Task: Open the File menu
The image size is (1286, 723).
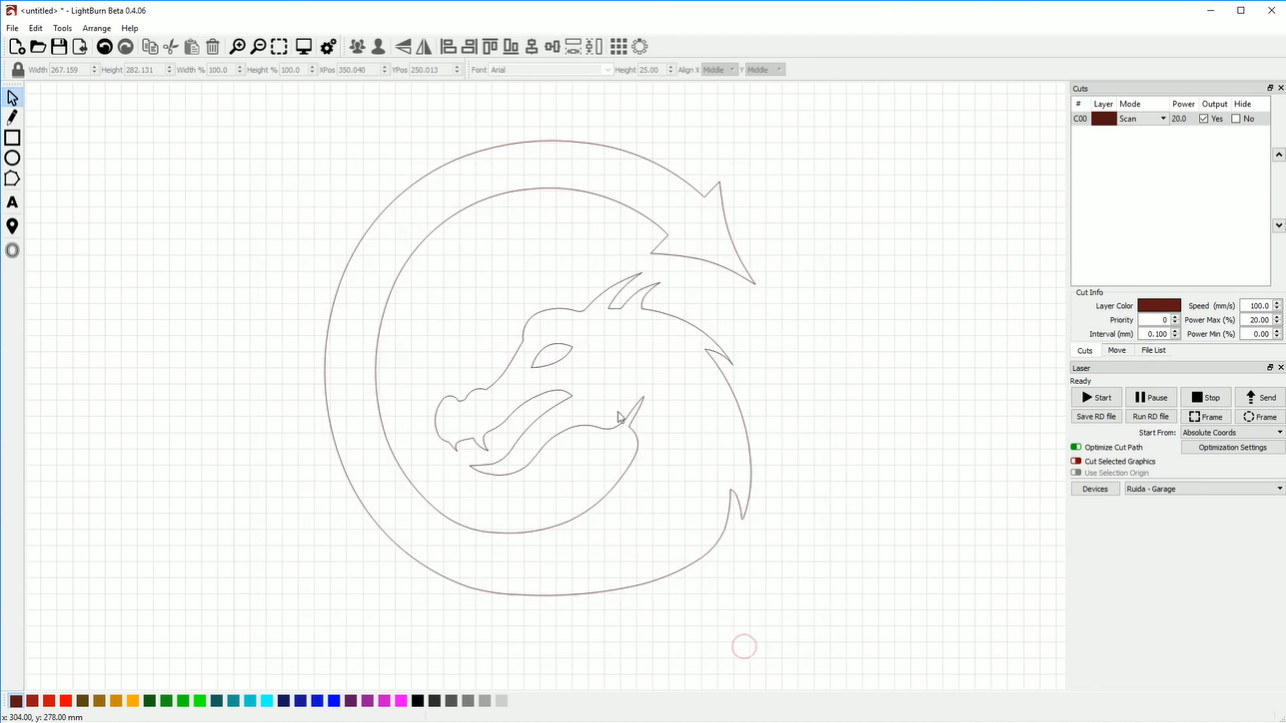Action: [12, 28]
